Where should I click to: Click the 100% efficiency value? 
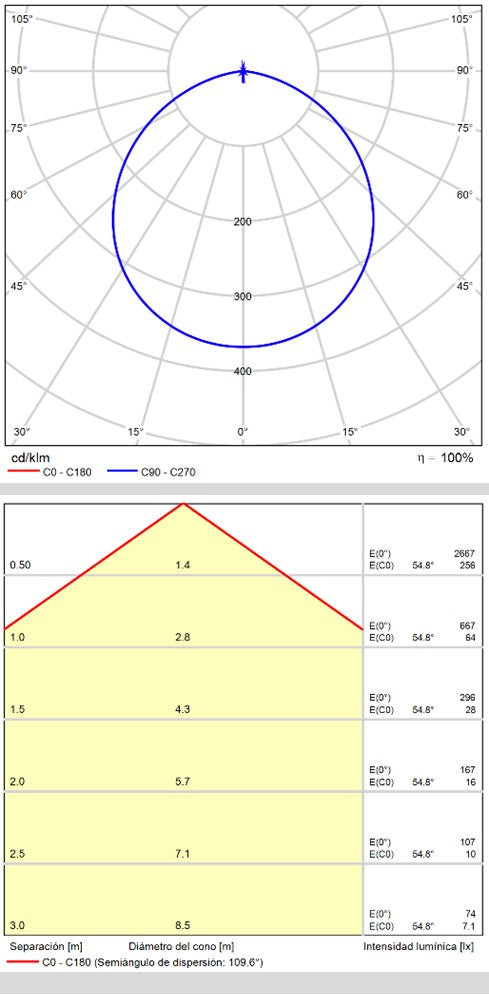[x=457, y=458]
